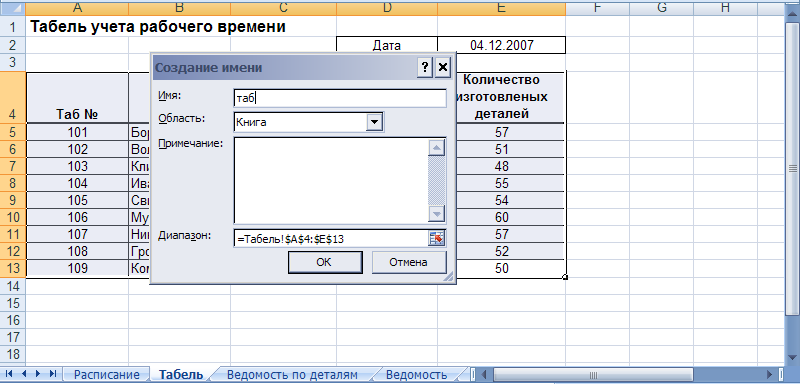Switch to the Расписание sheet tab

click(x=107, y=375)
